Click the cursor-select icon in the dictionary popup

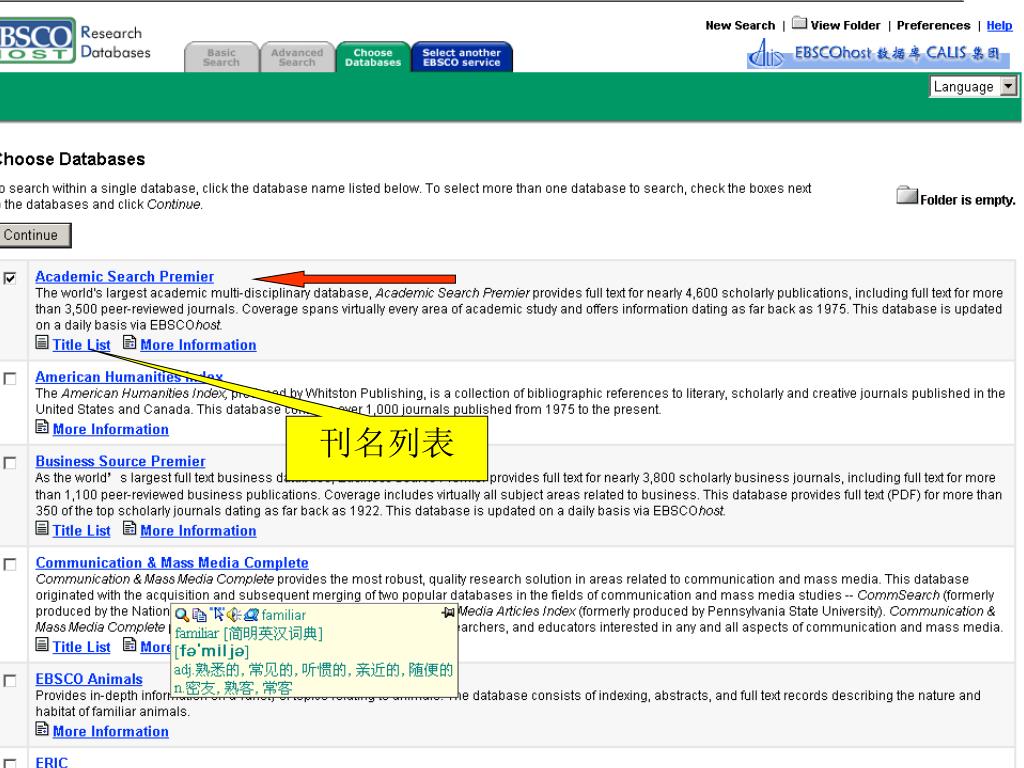217,615
